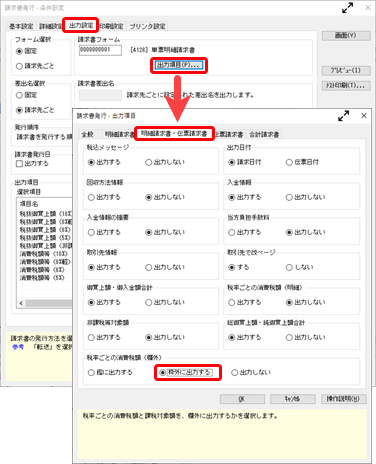The width and height of the screenshot is (376, 464).
Task: Click the resize arrows icon in 条件設定 window
Action: [348, 8]
